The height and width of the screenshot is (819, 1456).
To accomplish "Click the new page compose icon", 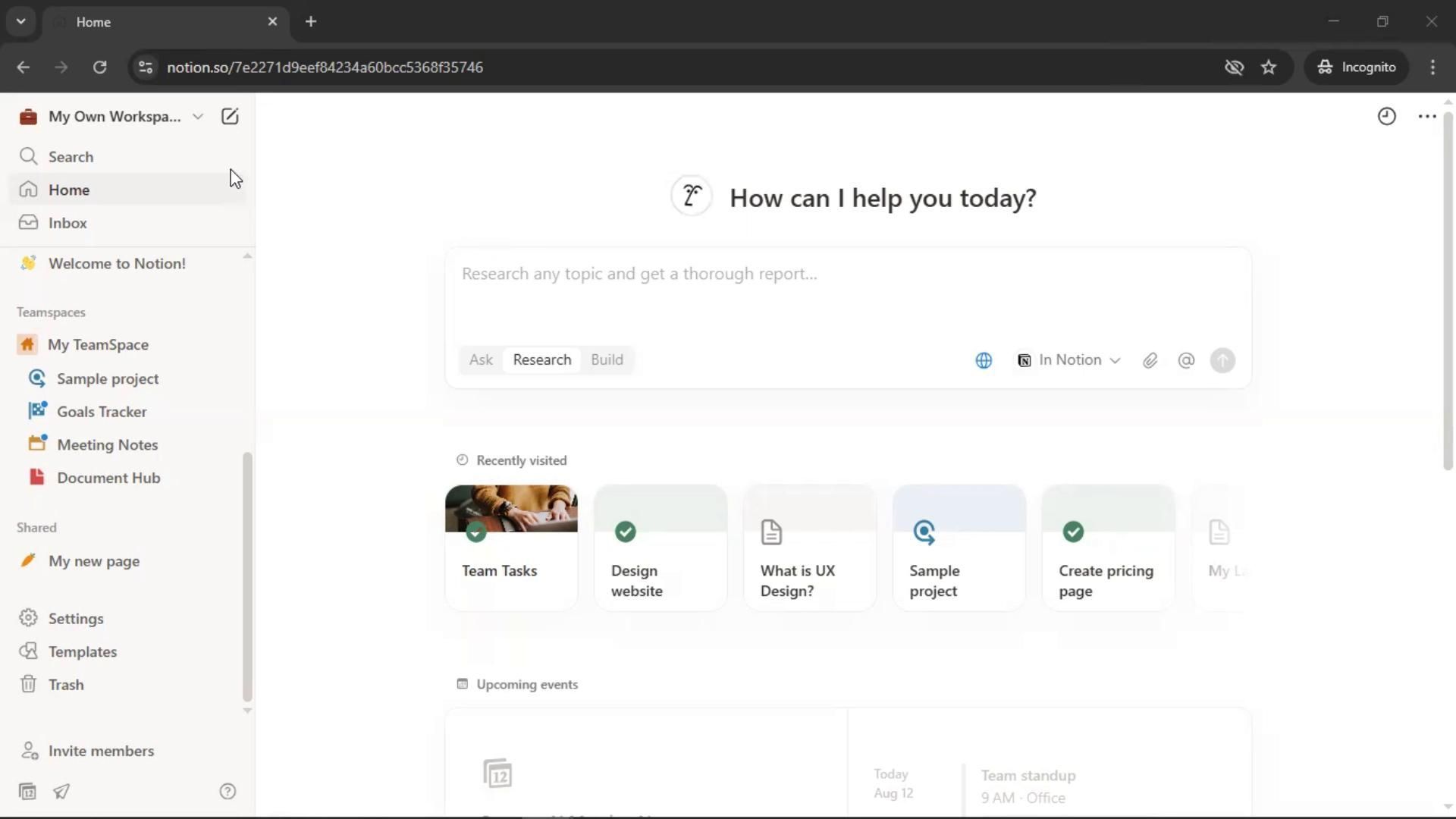I will pyautogui.click(x=230, y=116).
